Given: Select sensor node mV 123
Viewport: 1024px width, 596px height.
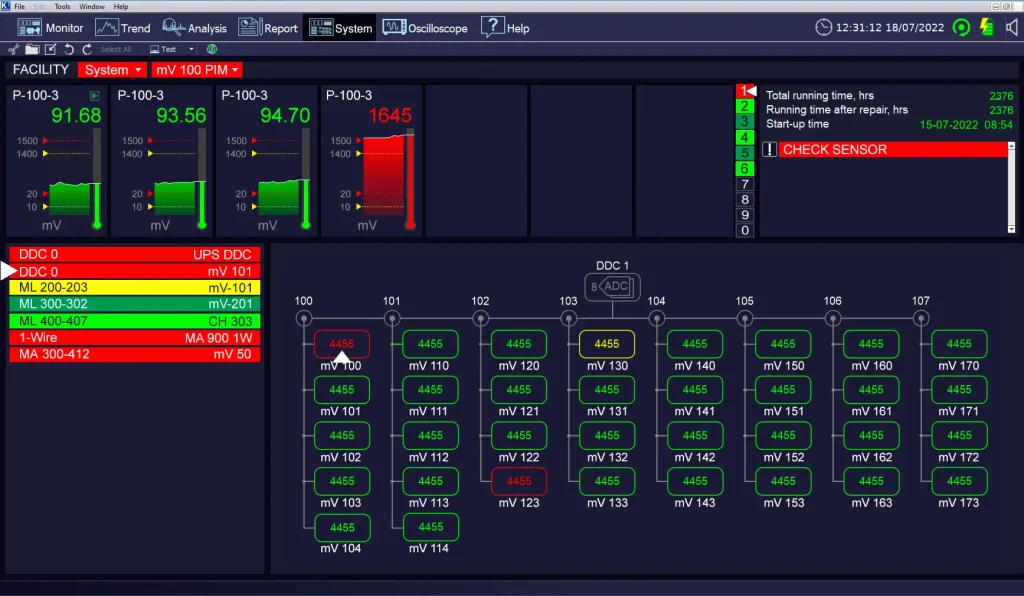Looking at the screenshot, I should 518,481.
